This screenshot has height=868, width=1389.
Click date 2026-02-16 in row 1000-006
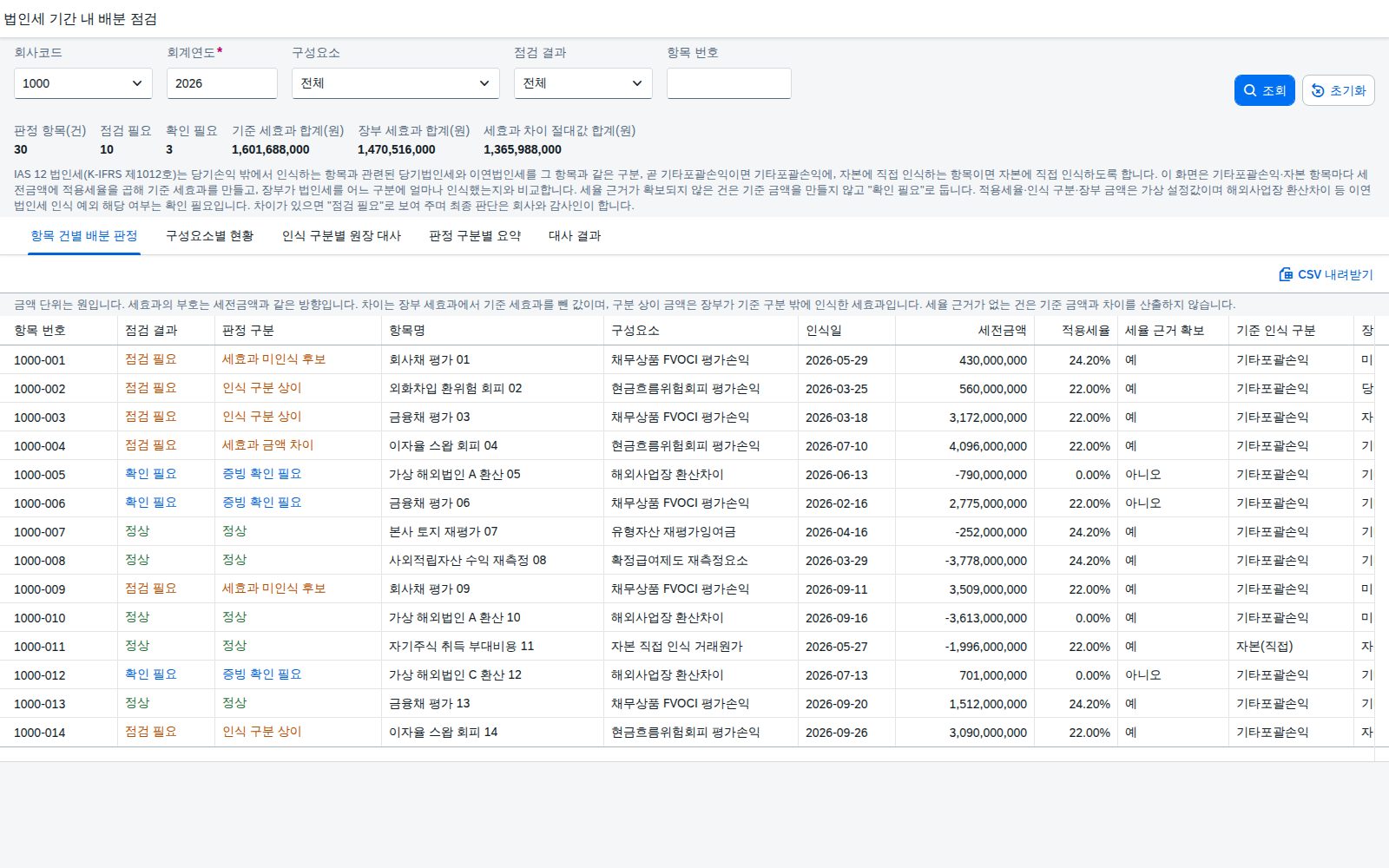tap(837, 503)
